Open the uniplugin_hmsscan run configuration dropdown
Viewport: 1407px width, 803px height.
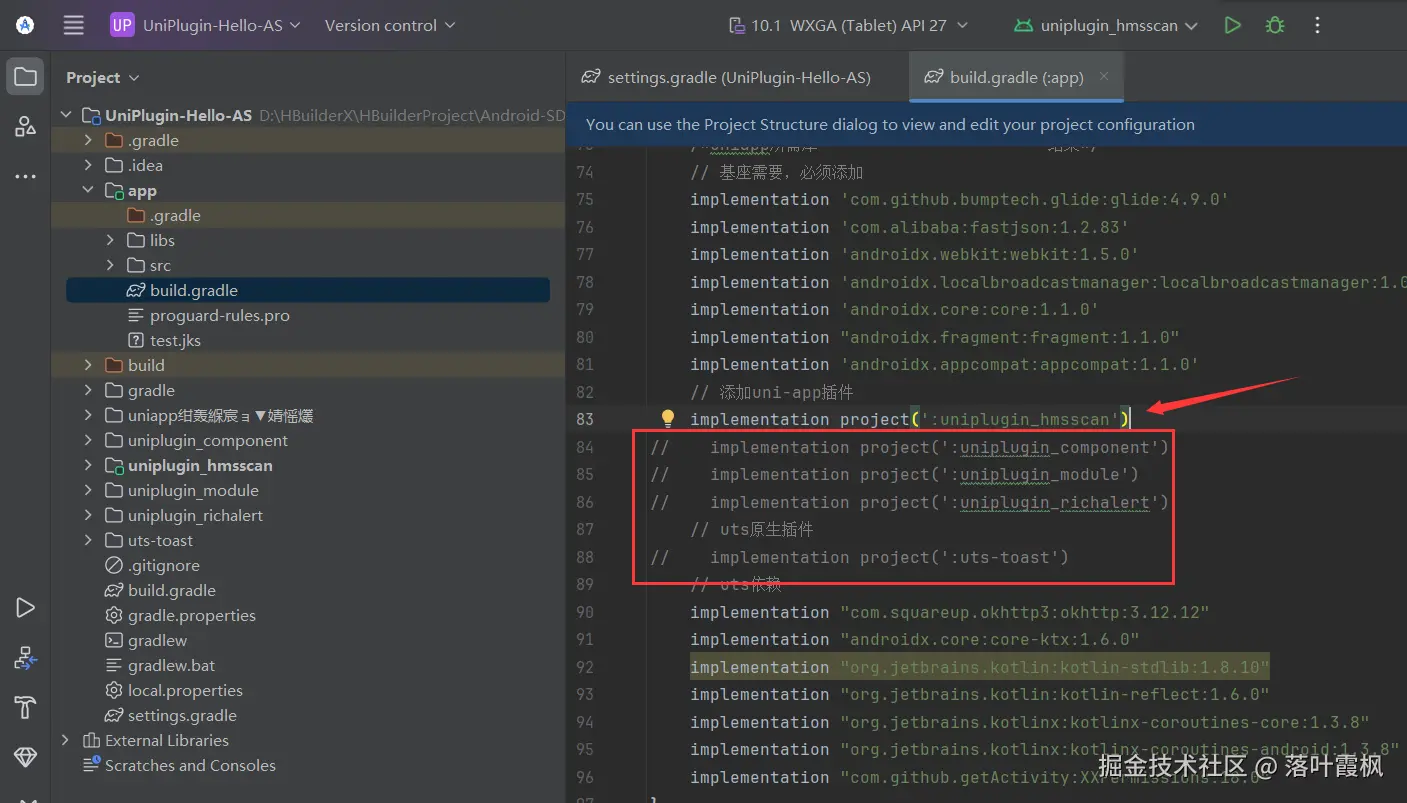point(1105,26)
